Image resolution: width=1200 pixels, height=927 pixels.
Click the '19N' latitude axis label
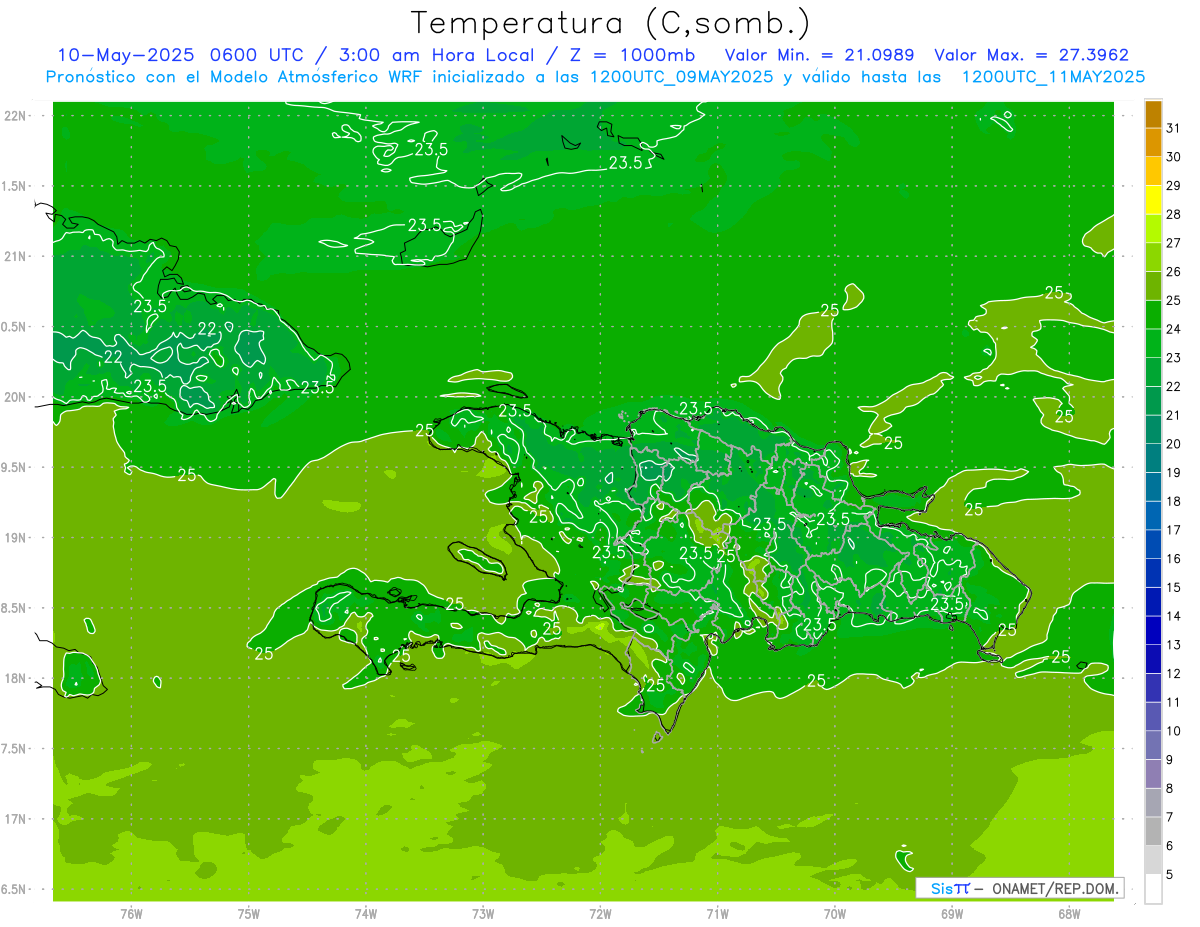tap(16, 538)
